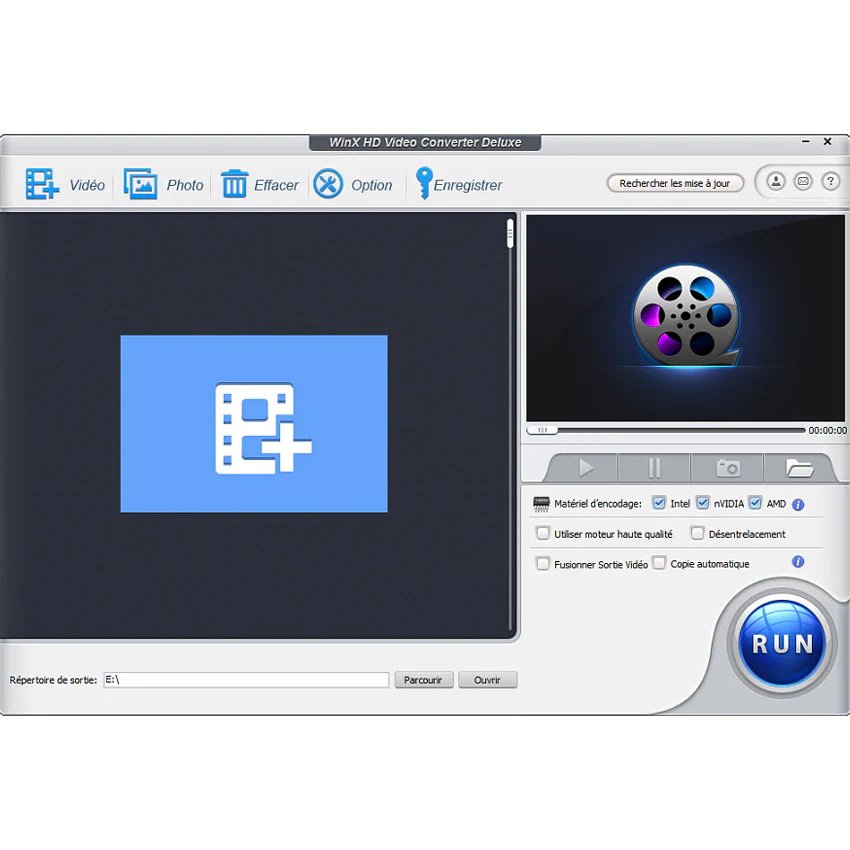This screenshot has height=850, width=850.
Task: Click the large blue add-video tile
Action: point(254,423)
